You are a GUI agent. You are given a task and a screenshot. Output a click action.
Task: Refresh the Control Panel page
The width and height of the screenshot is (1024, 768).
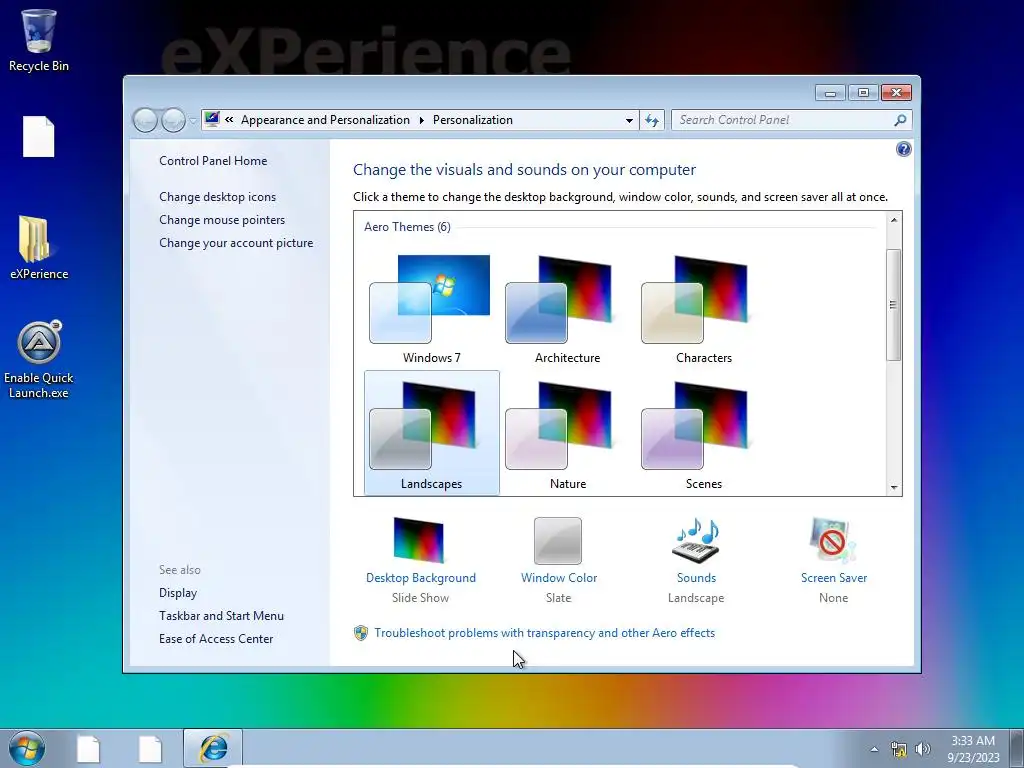coord(652,120)
